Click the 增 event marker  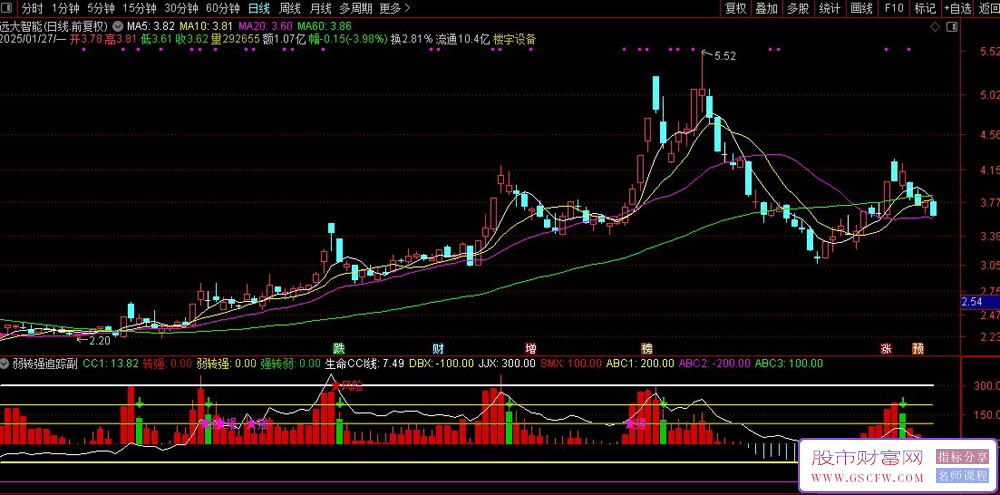point(531,348)
